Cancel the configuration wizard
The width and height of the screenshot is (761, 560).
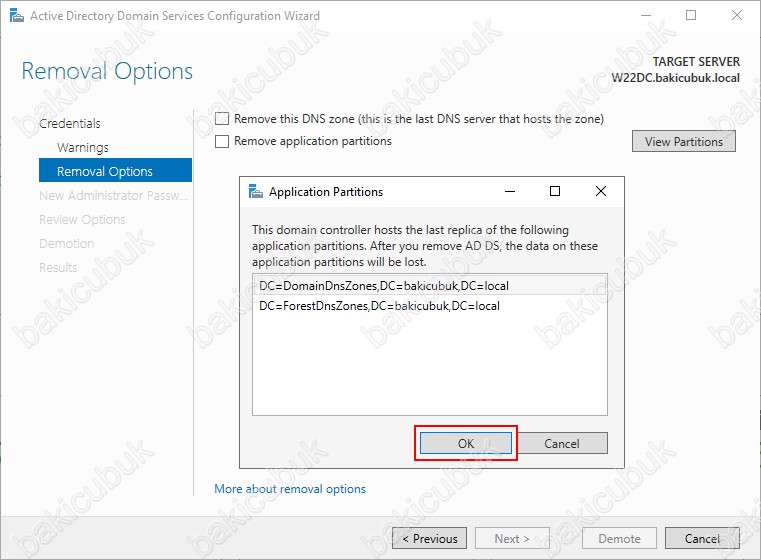[702, 538]
